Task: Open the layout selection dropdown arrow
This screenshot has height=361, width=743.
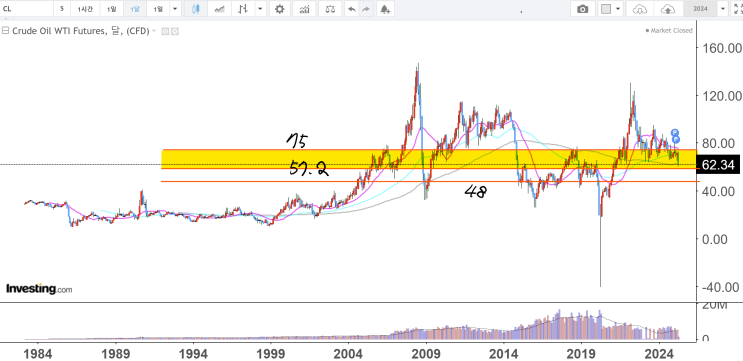Action: point(618,9)
